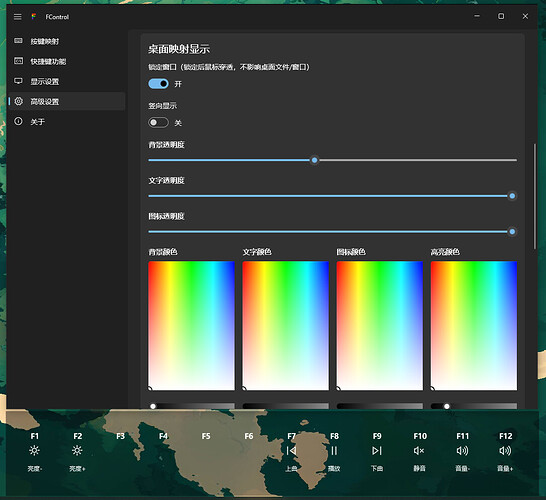The image size is (546, 500).
Task: Click the 背景透明度 slider handle
Action: point(314,160)
